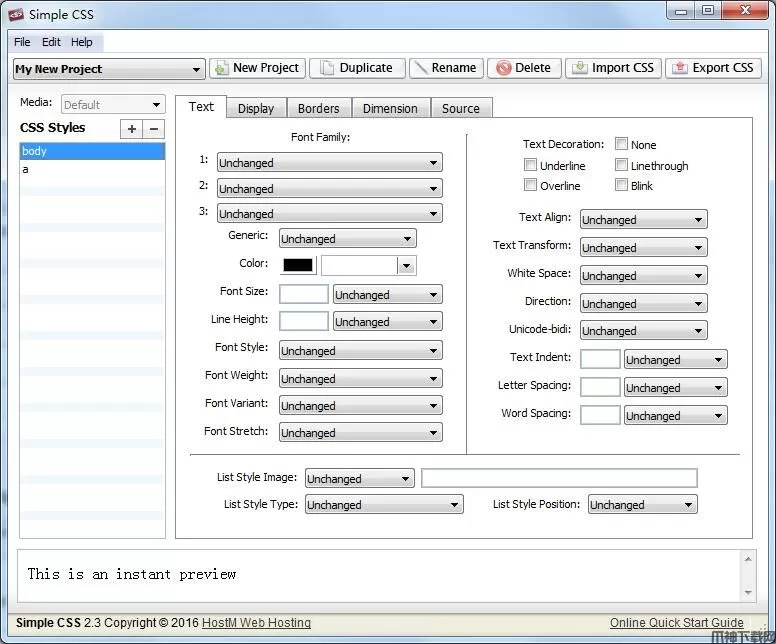Image resolution: width=776 pixels, height=644 pixels.
Task: Click the Font Size input field
Action: (303, 294)
